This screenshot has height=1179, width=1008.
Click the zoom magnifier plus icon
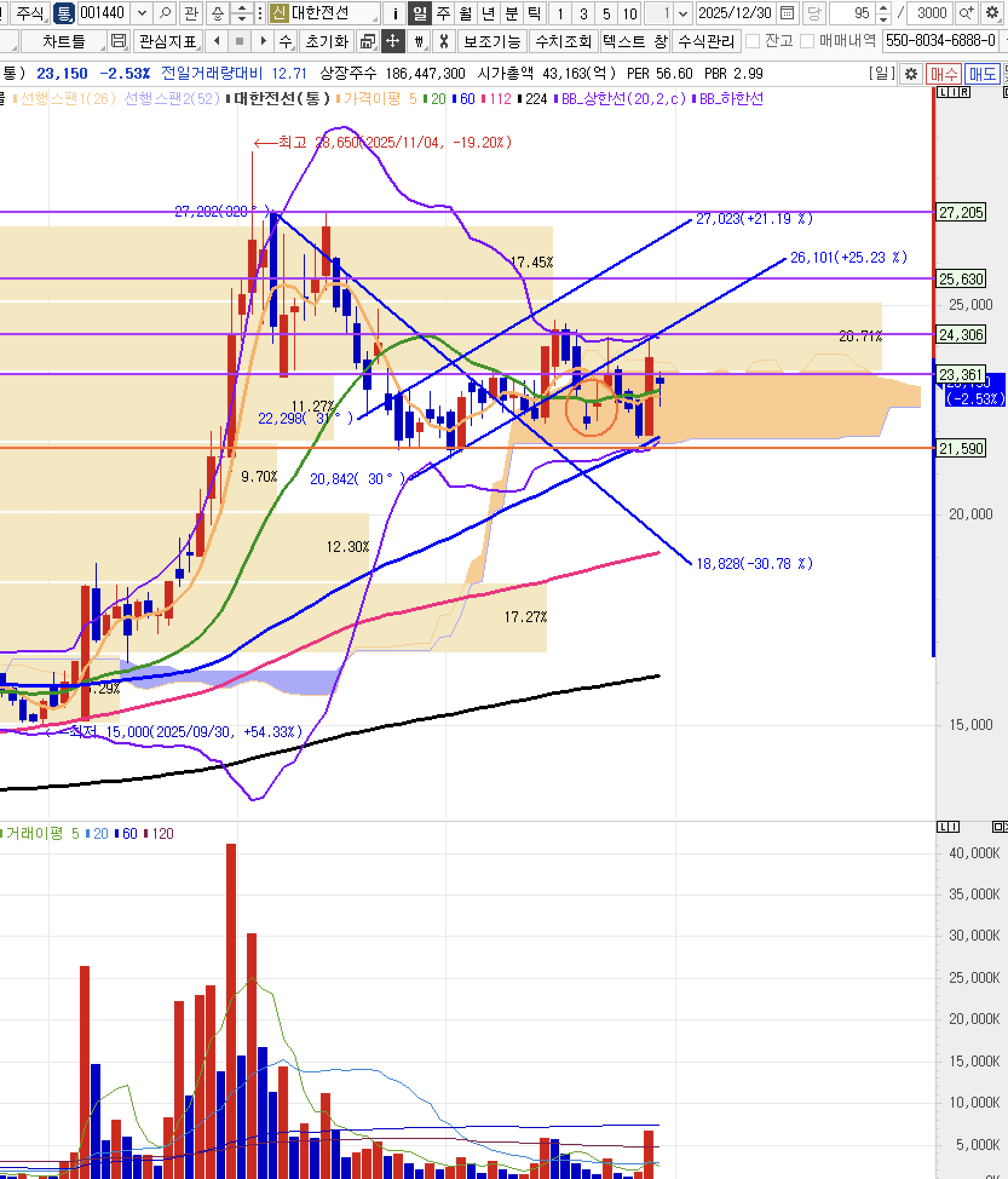966,13
